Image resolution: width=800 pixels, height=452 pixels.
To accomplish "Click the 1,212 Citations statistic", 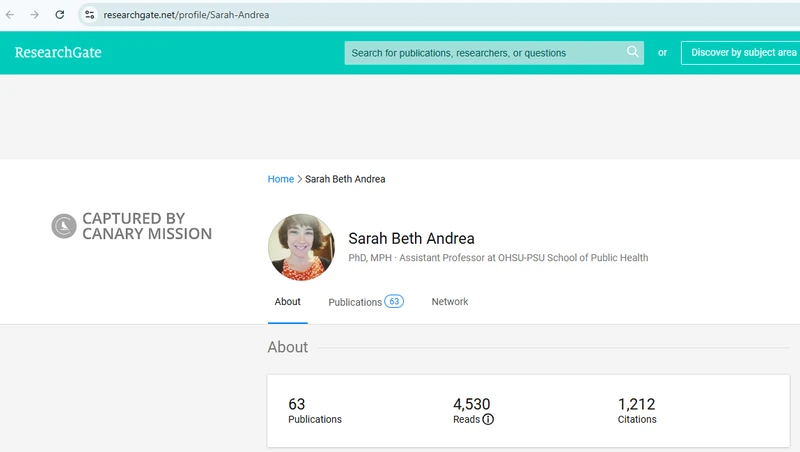I will (637, 411).
